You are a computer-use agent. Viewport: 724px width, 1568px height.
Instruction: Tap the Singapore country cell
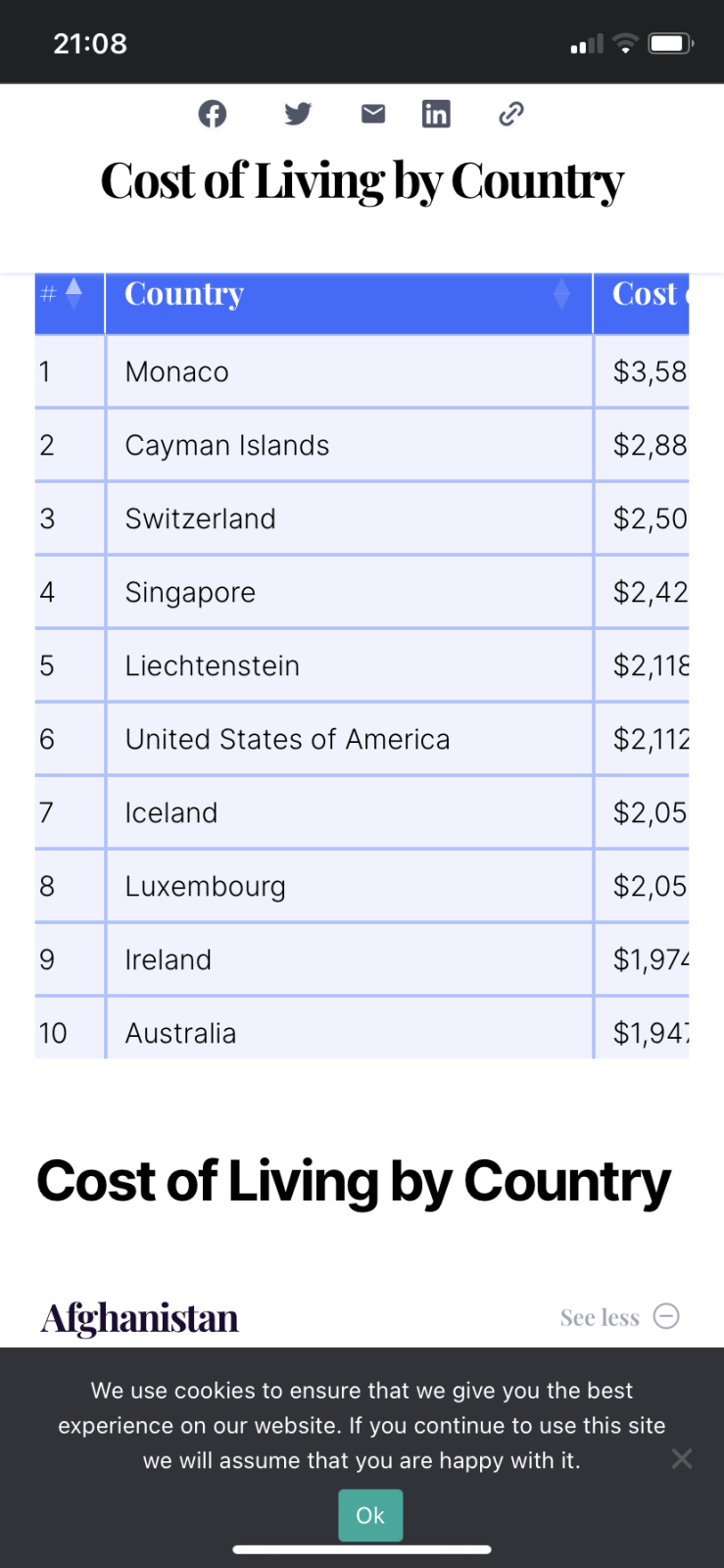coord(190,593)
